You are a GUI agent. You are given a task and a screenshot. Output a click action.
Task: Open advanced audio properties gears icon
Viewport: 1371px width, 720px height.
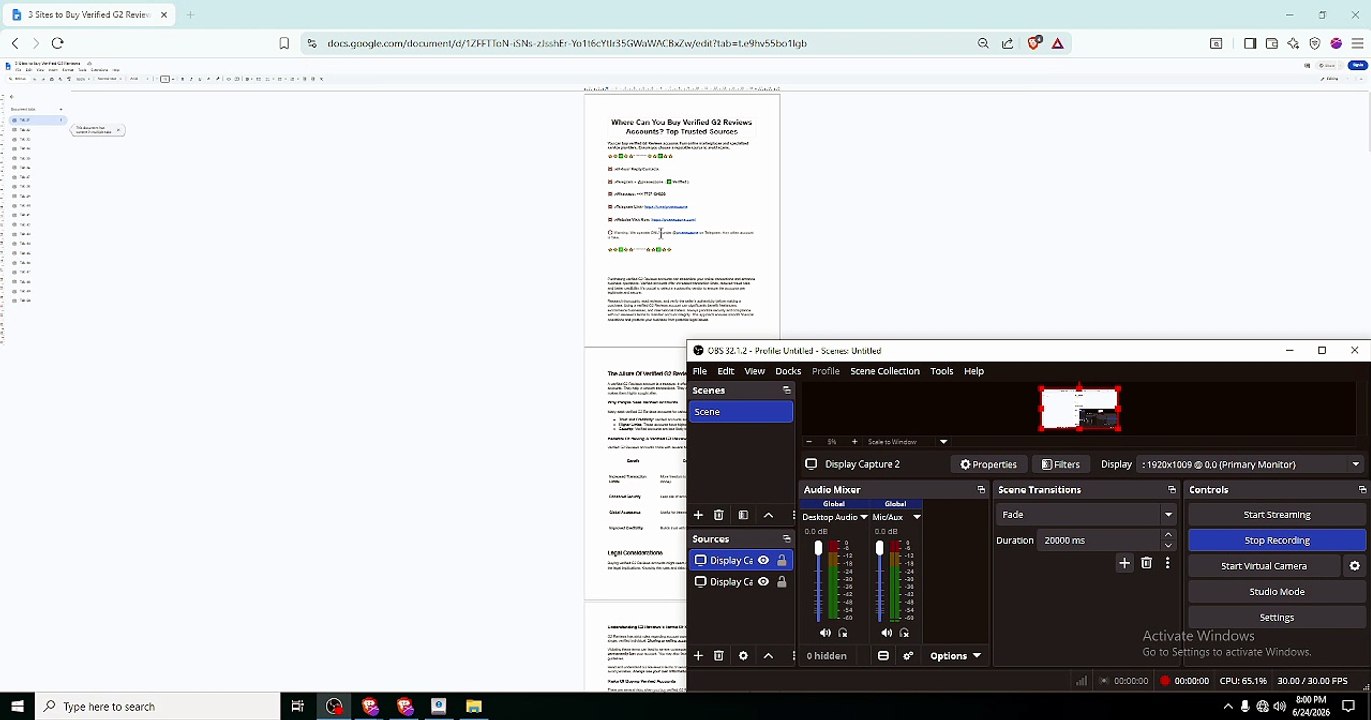(908, 656)
